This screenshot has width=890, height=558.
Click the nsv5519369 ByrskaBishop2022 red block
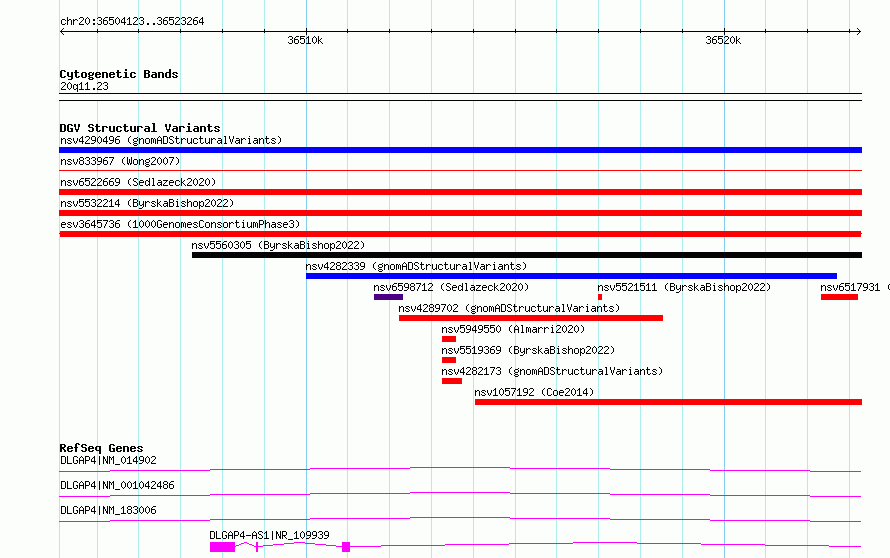(449, 360)
